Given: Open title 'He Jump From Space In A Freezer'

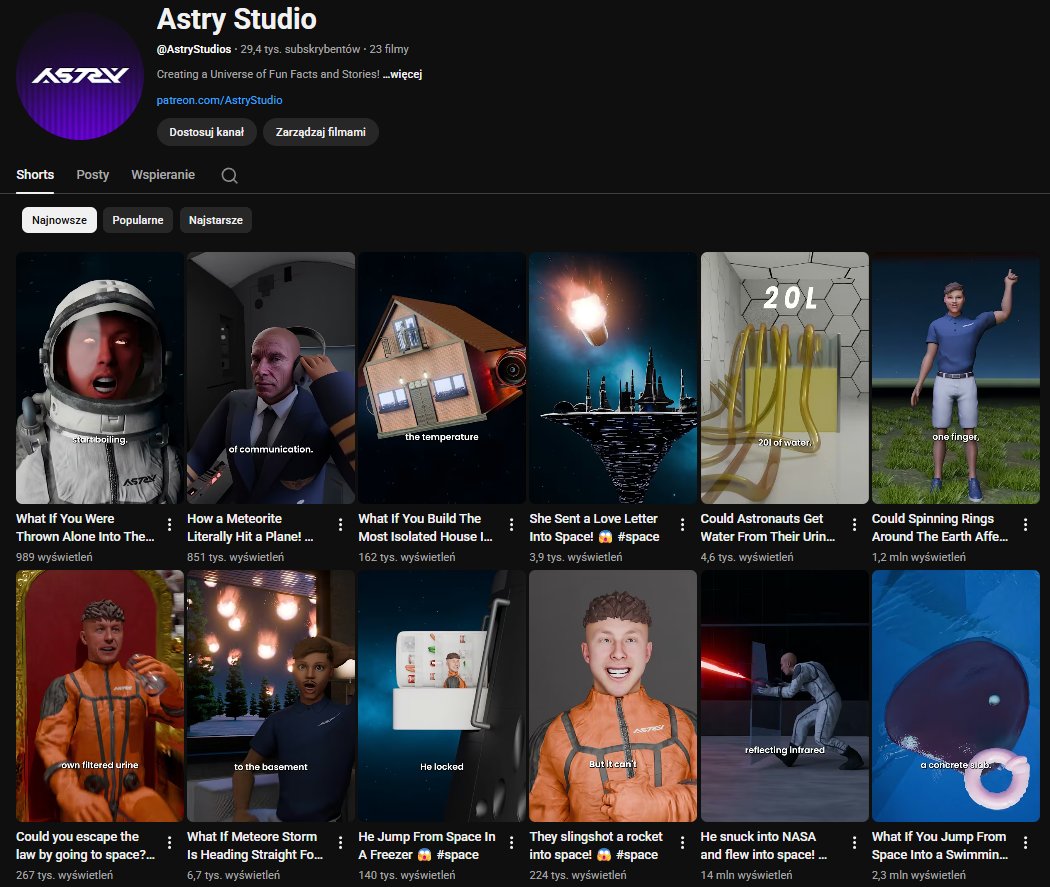Looking at the screenshot, I should 427,845.
